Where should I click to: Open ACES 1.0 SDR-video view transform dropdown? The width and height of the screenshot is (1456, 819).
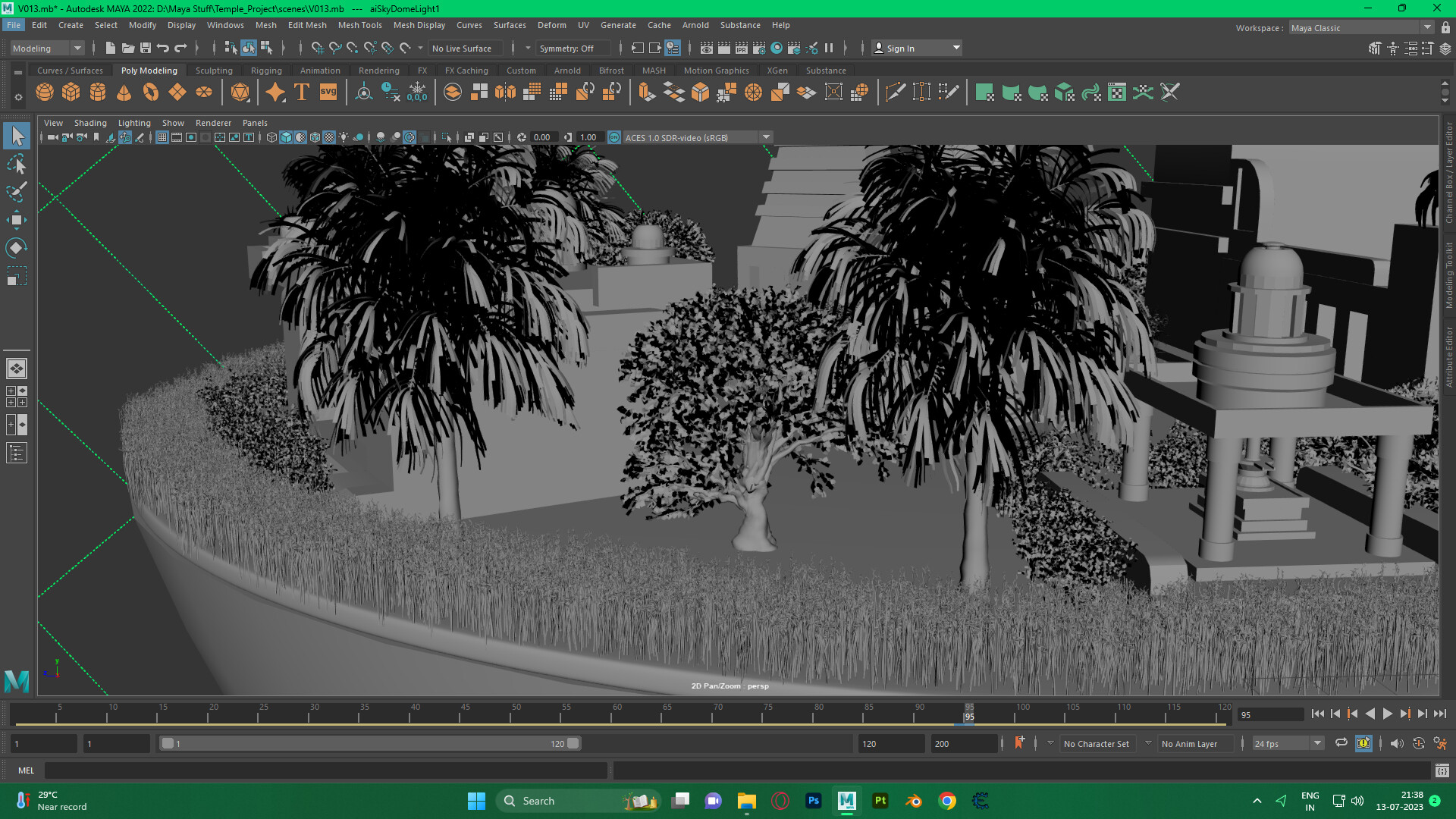click(697, 137)
